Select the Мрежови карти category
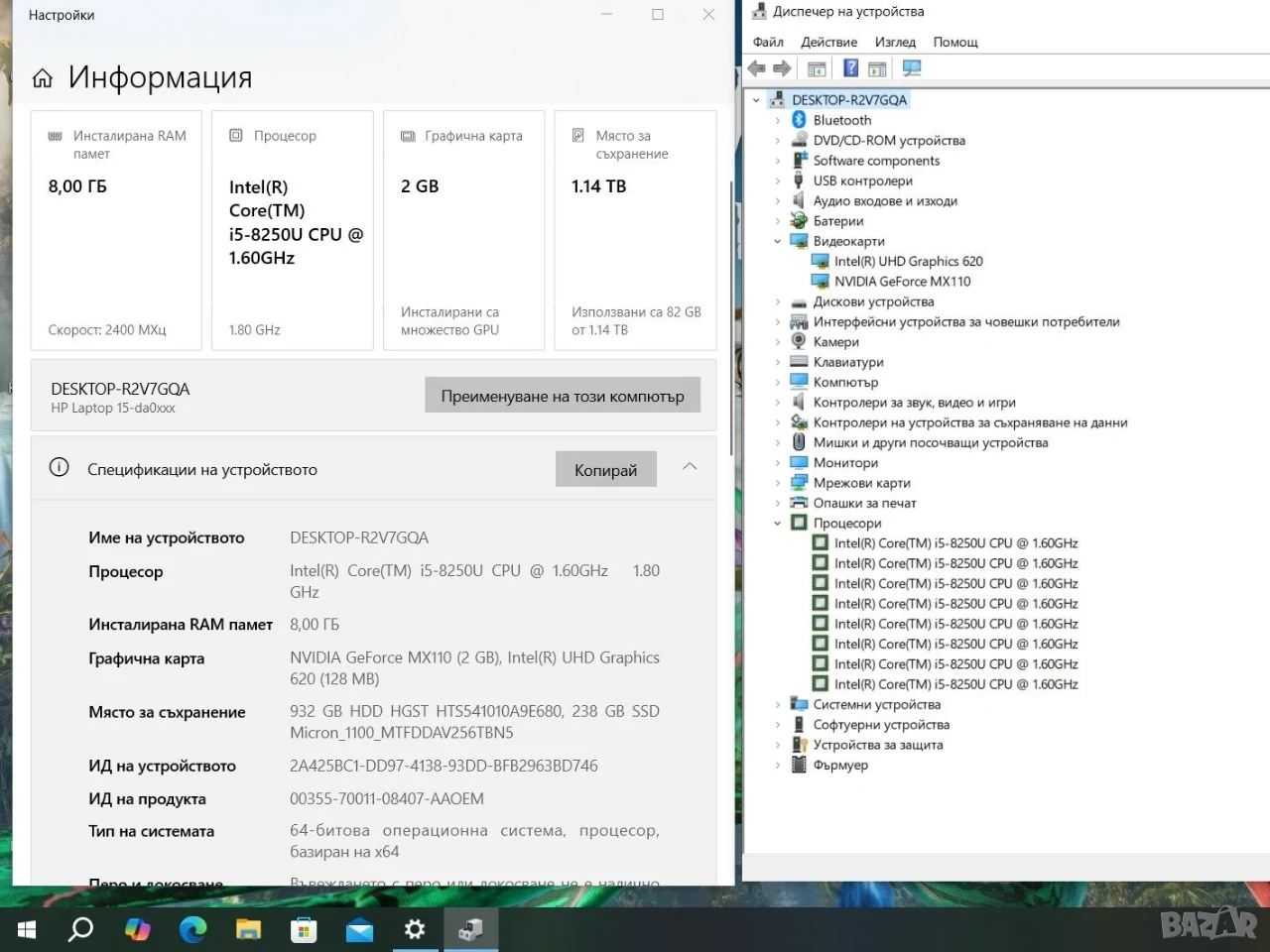Viewport: 1270px width, 952px height. point(861,483)
